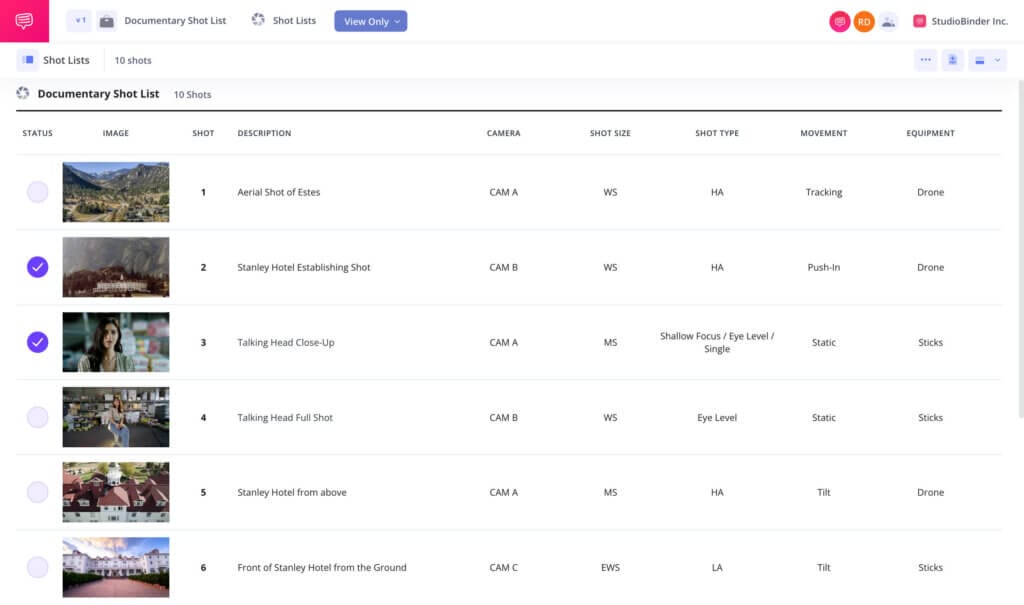Open more options with the ellipsis icon

click(x=926, y=60)
